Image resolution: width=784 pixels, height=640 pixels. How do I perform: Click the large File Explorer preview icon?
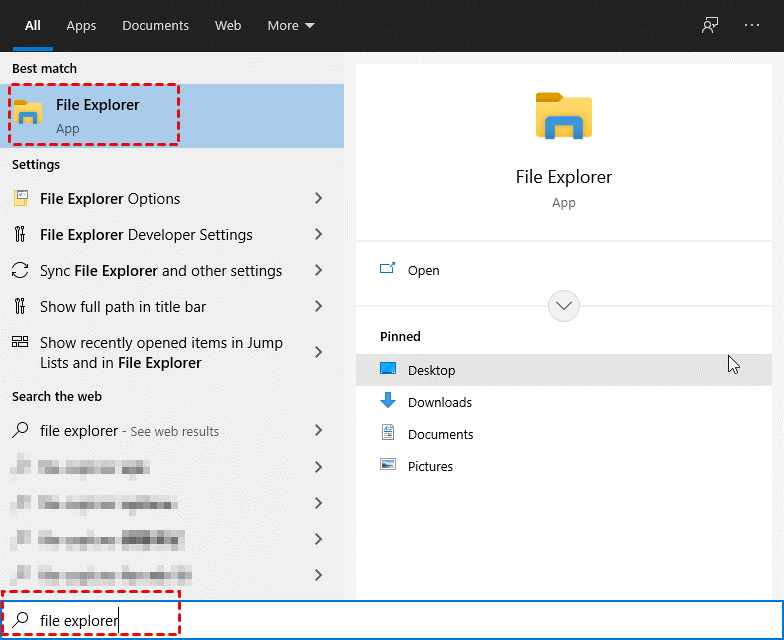pos(563,116)
